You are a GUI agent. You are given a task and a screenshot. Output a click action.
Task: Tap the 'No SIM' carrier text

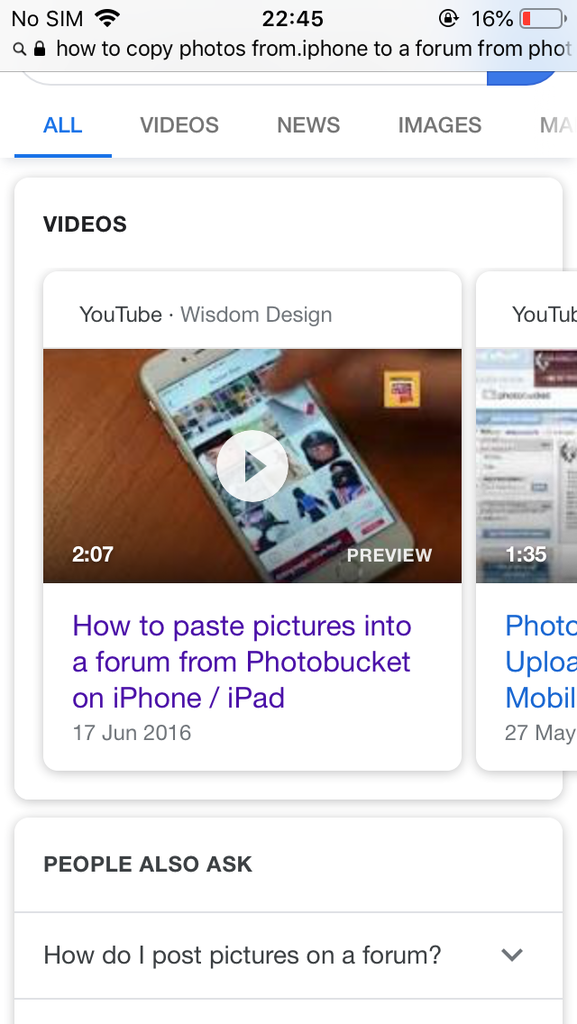(47, 19)
